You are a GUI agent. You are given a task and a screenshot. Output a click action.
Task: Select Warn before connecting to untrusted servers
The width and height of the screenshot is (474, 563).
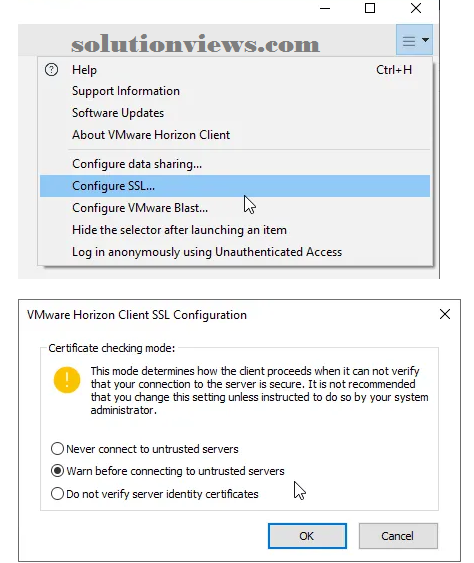pos(168,471)
